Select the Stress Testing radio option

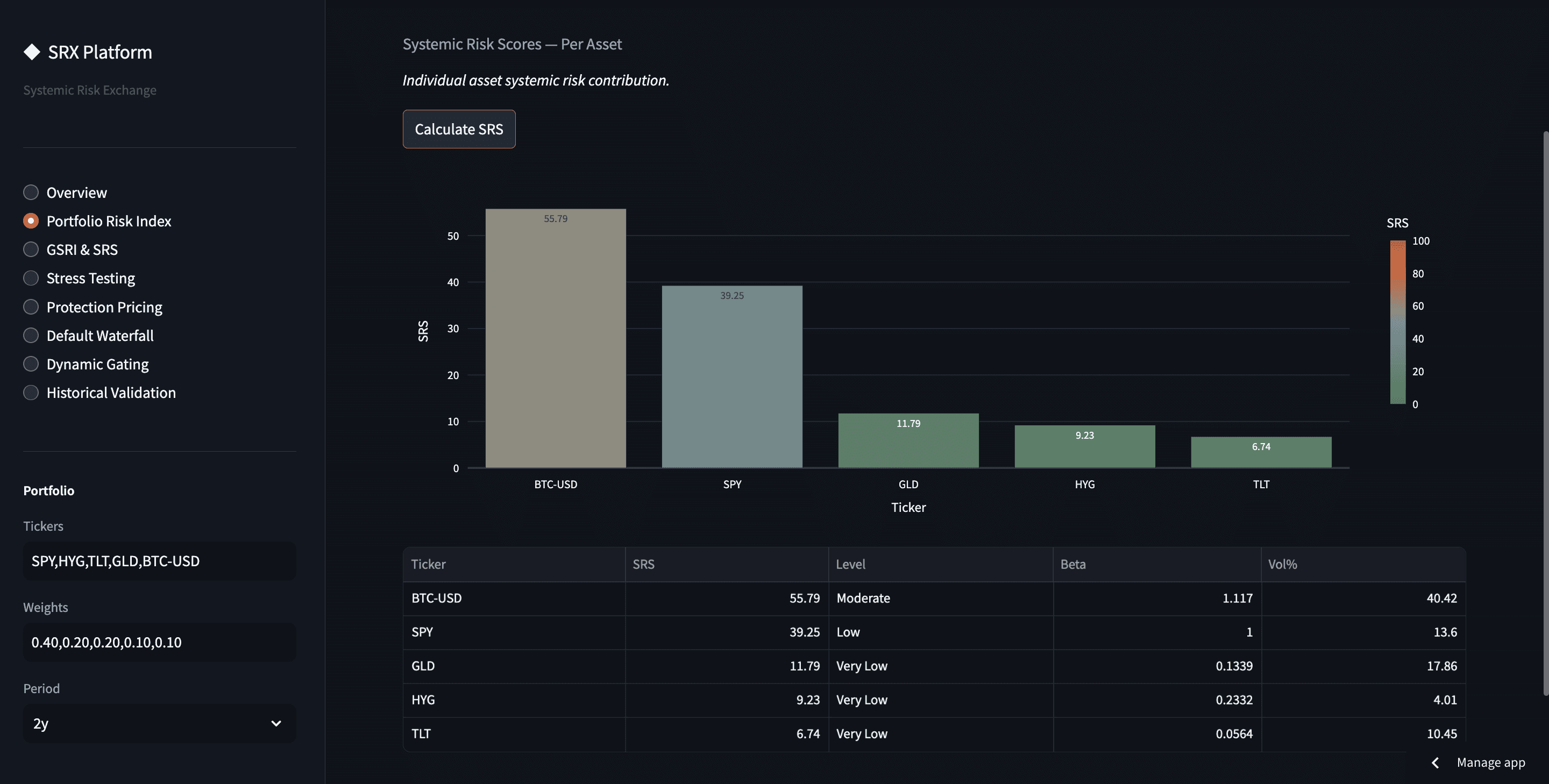tap(31, 278)
